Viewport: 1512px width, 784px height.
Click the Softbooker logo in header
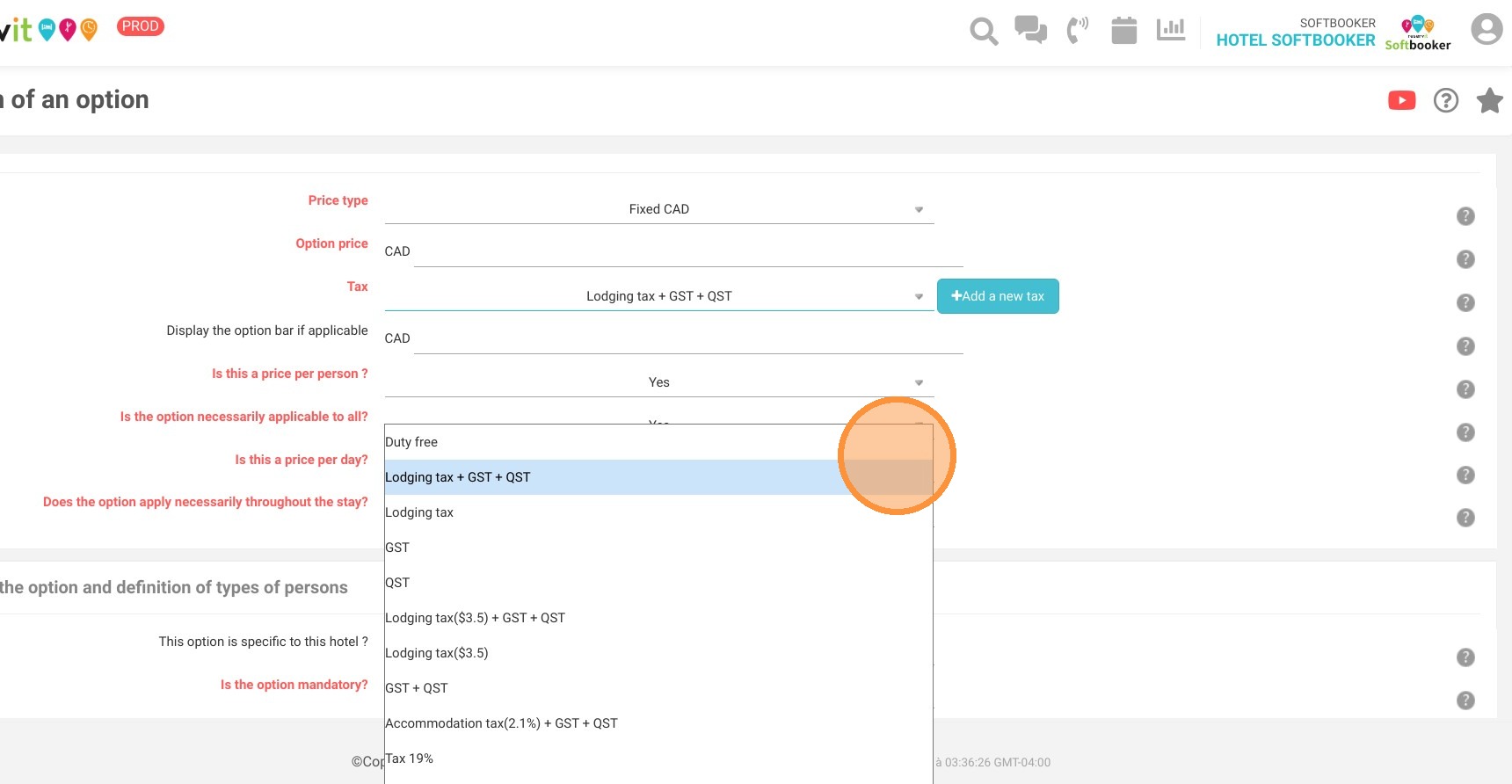coord(1417,33)
